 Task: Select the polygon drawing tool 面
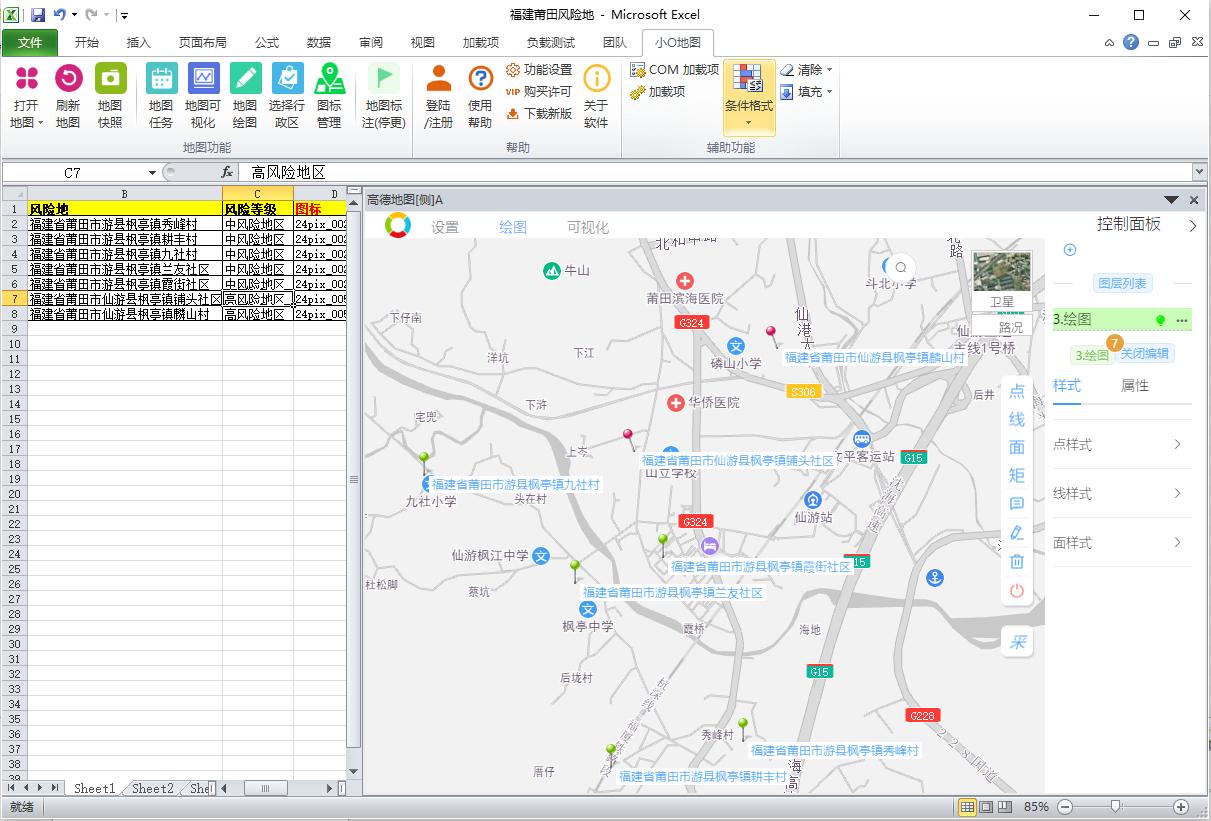pyautogui.click(x=1016, y=448)
